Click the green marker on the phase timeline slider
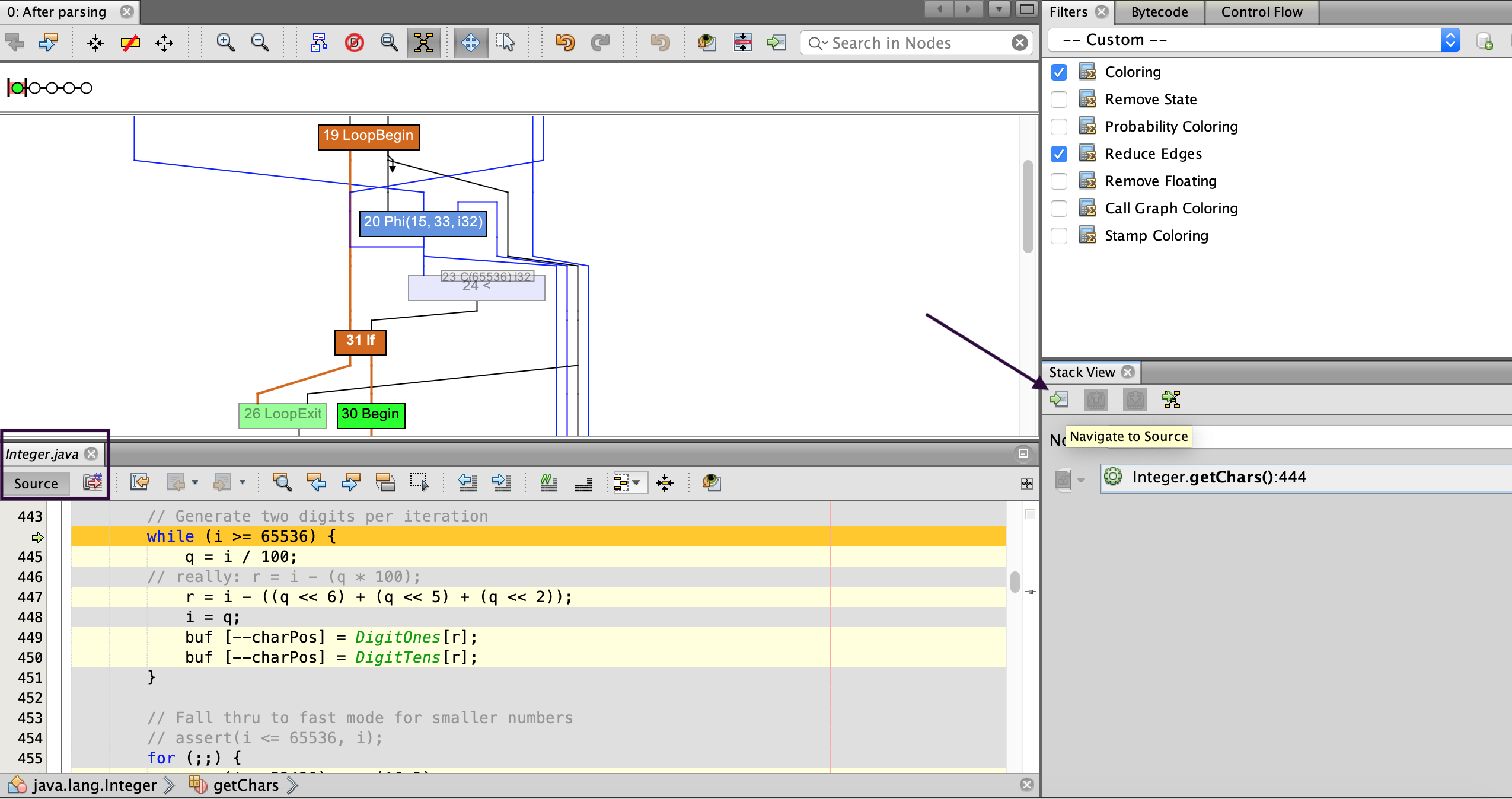 coord(17,88)
